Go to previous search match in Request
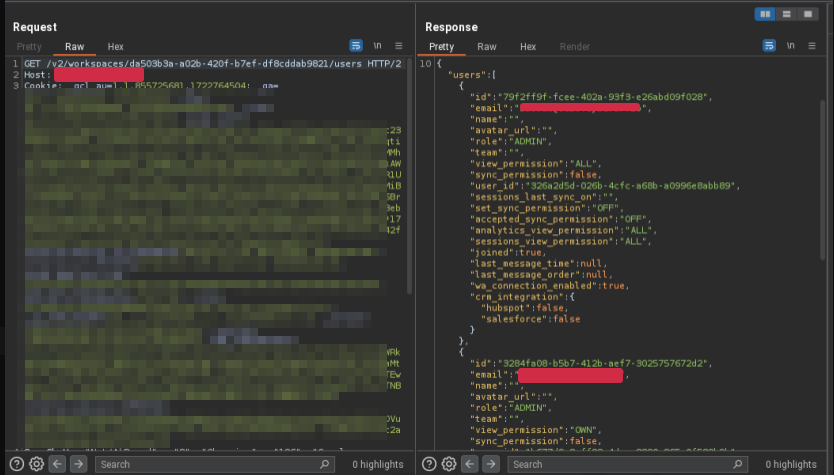The width and height of the screenshot is (834, 475). 58,464
